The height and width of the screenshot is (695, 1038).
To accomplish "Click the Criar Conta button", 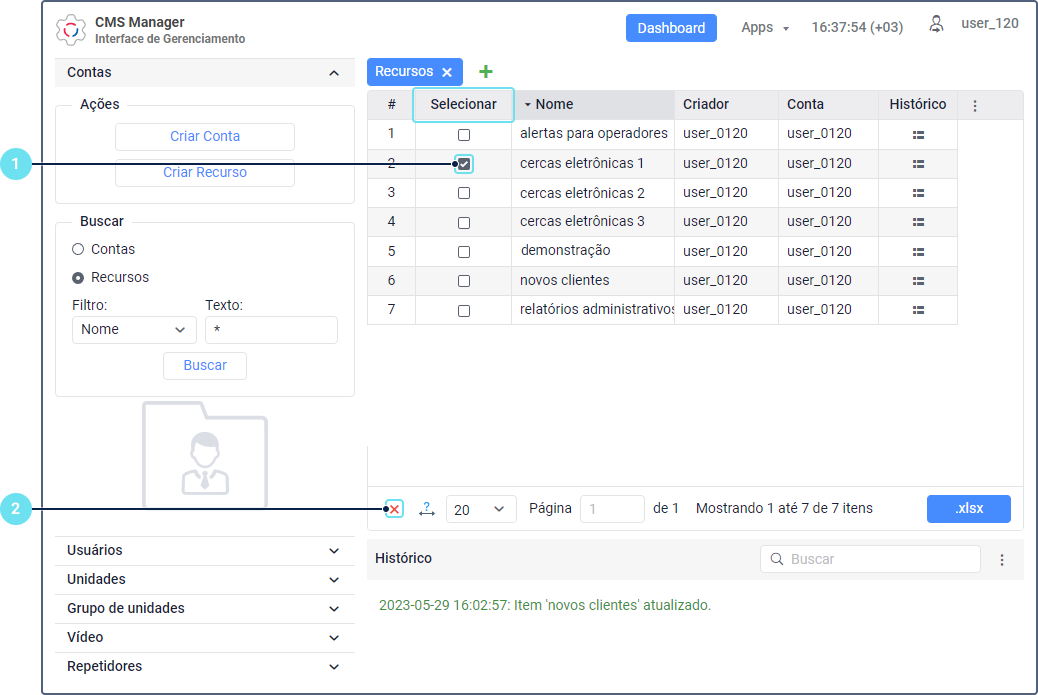I will pyautogui.click(x=205, y=137).
